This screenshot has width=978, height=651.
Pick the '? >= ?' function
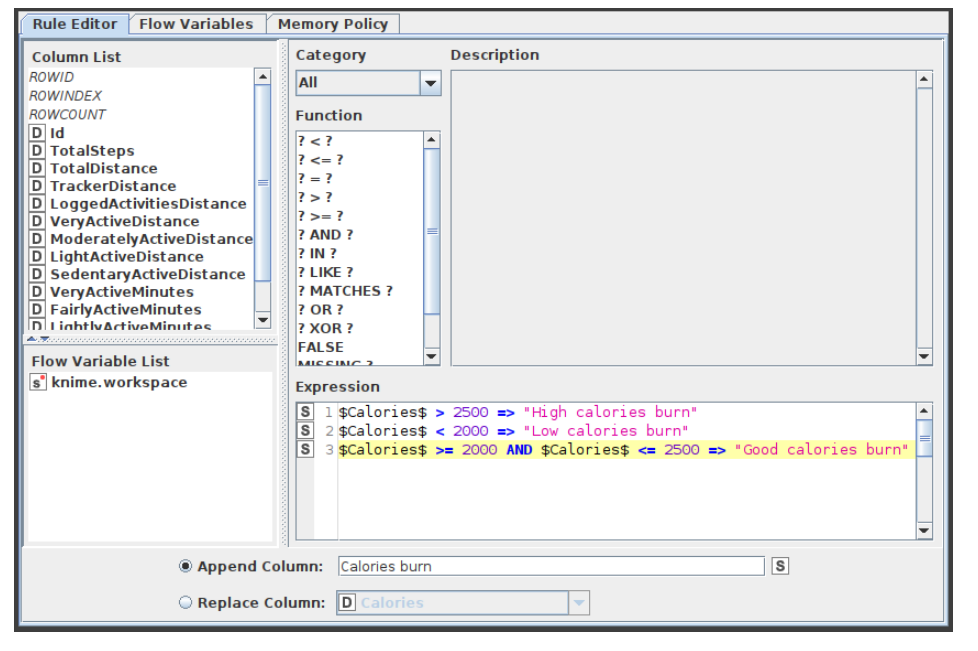(x=321, y=216)
